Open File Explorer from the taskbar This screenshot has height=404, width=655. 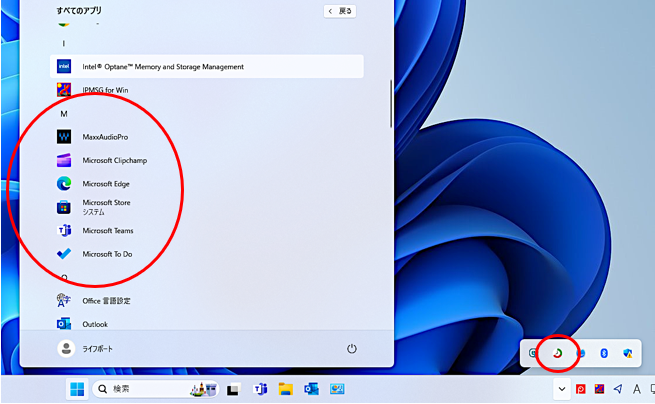pyautogui.click(x=286, y=389)
